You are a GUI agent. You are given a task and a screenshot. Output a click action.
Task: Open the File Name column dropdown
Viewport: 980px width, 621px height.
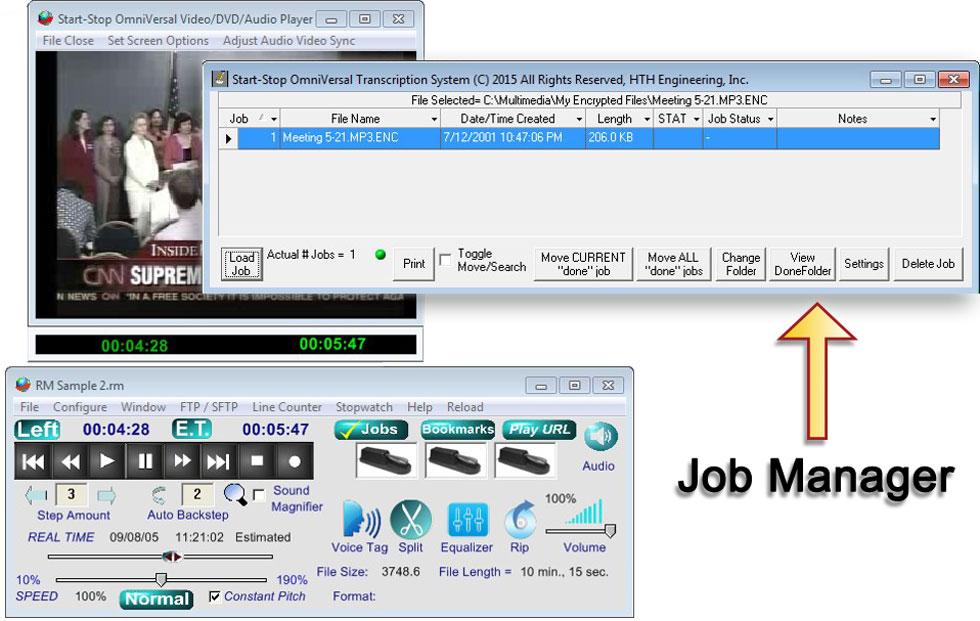coord(434,119)
